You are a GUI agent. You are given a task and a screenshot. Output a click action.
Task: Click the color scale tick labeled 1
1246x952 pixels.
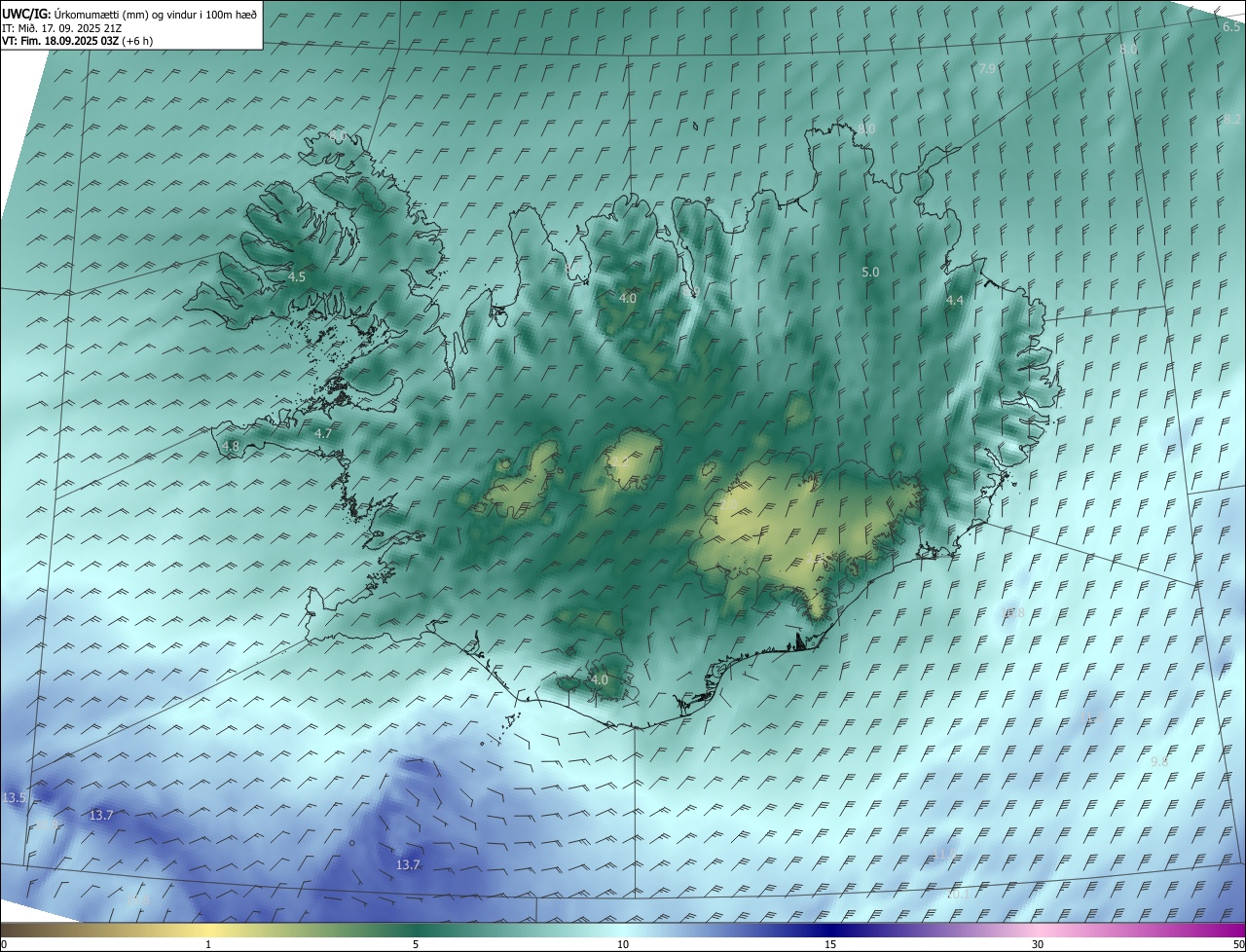tap(208, 944)
